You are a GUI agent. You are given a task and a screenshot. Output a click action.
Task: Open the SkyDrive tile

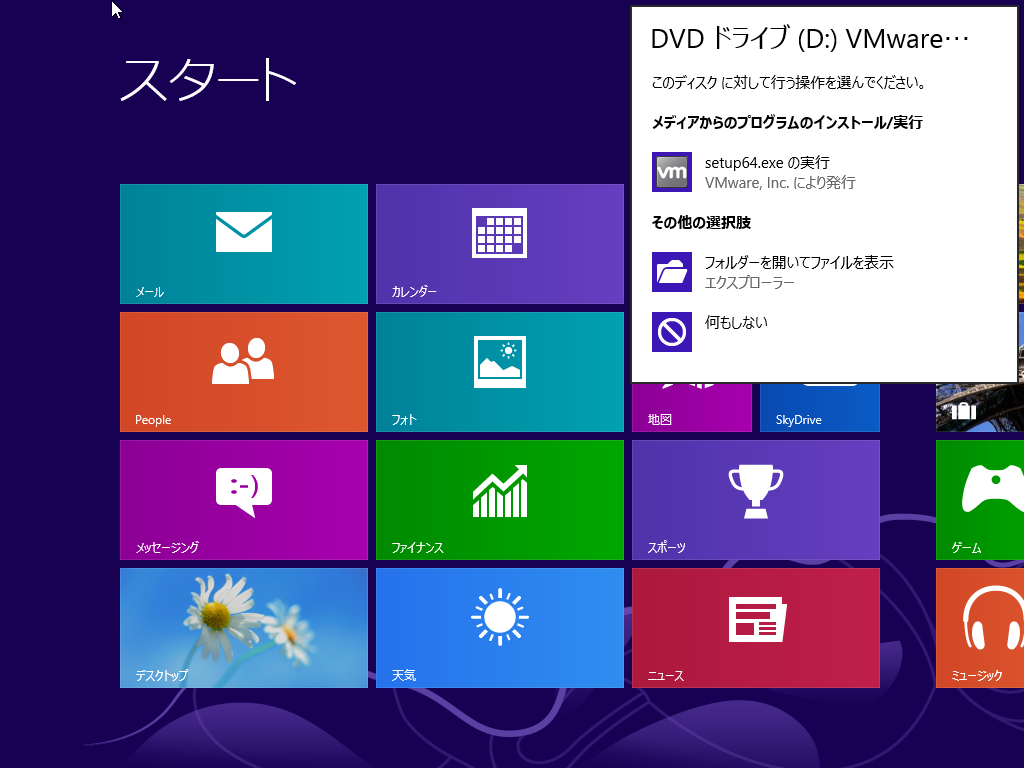pos(820,408)
